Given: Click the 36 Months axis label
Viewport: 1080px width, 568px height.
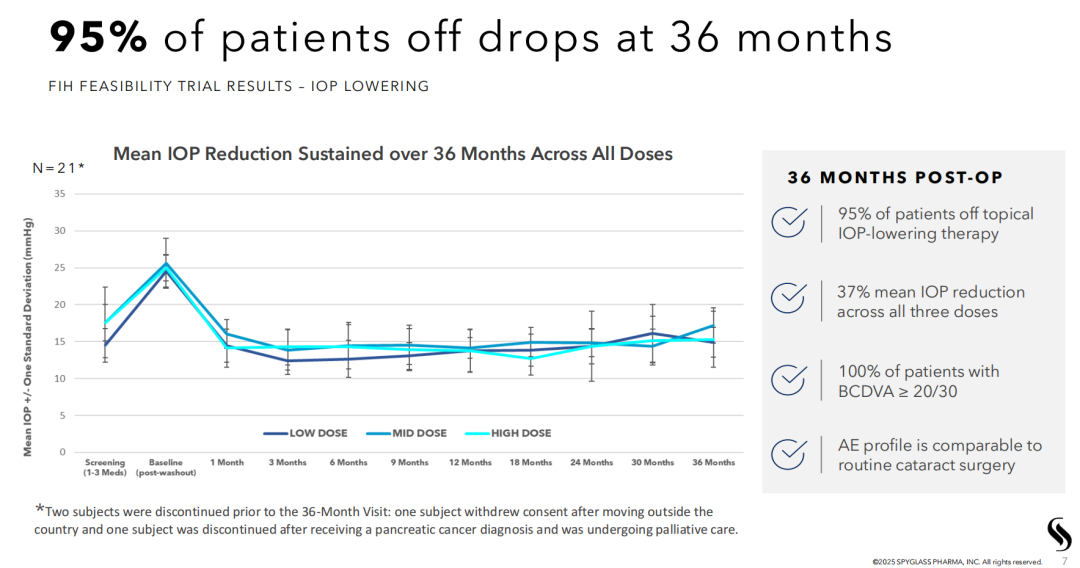Looking at the screenshot, I should tap(714, 463).
